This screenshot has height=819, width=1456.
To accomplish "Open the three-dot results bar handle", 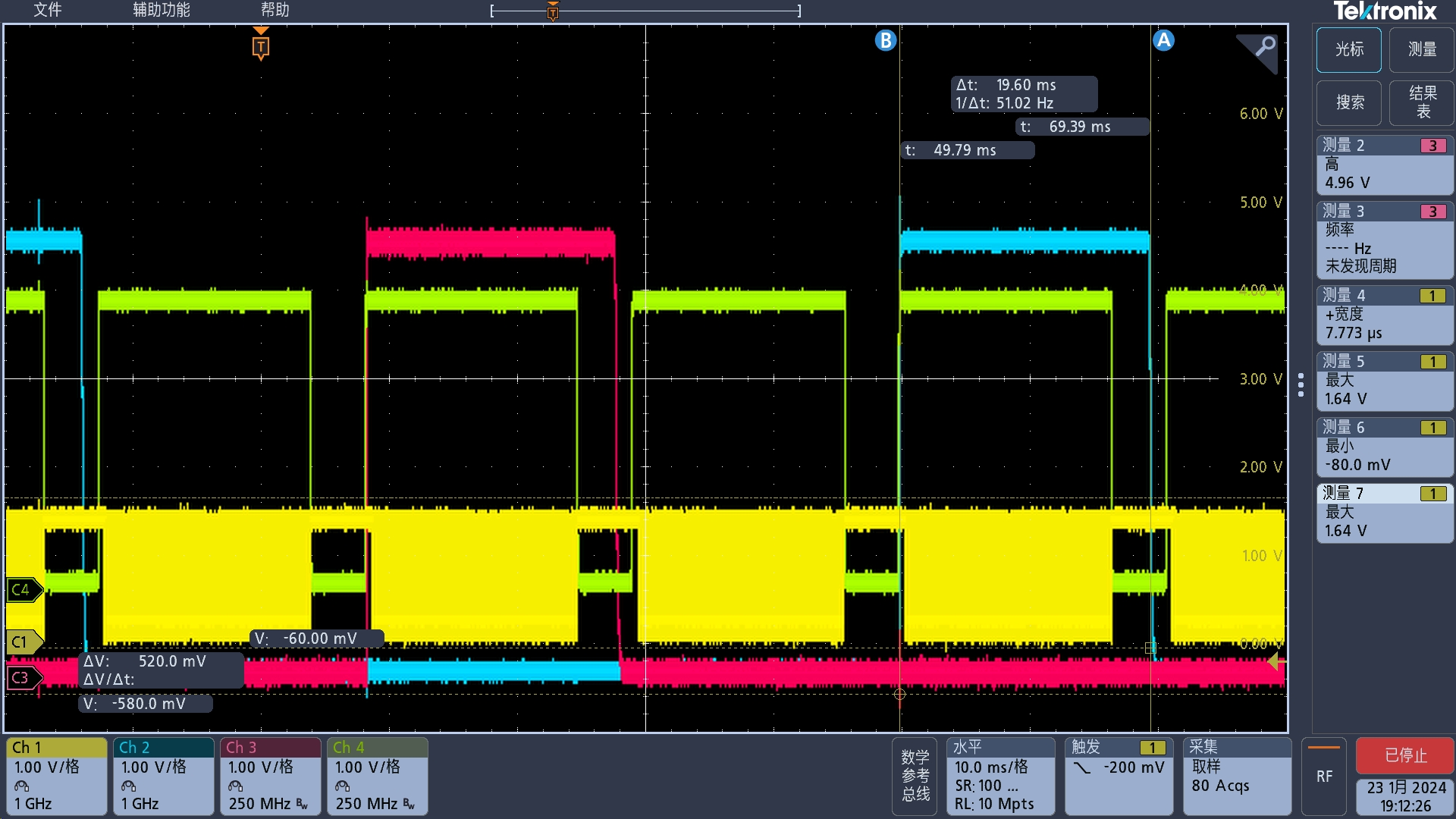I will pos(1301,384).
